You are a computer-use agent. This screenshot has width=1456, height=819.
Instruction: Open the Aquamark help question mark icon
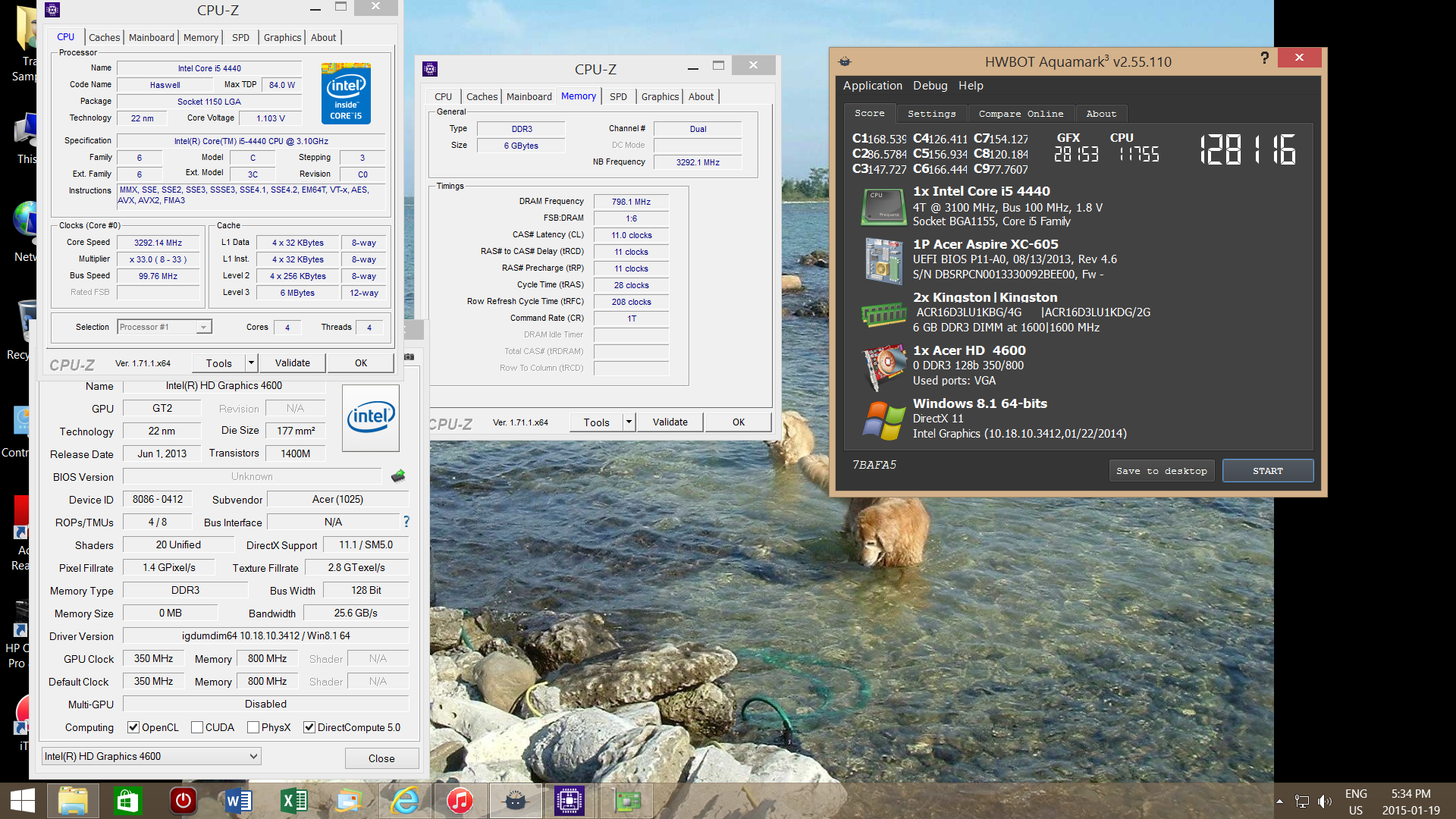point(1264,58)
